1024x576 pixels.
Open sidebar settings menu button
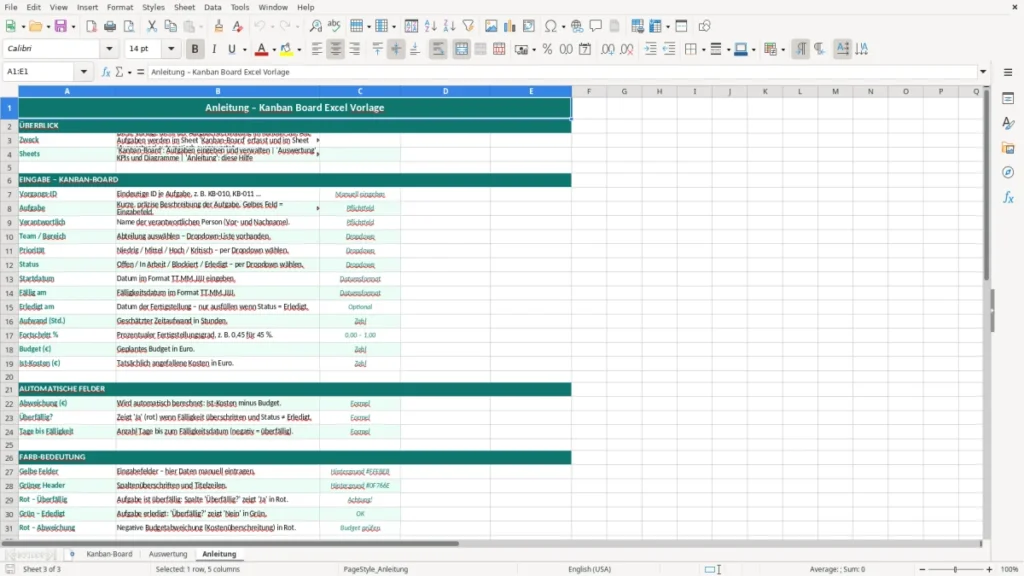click(x=1008, y=72)
